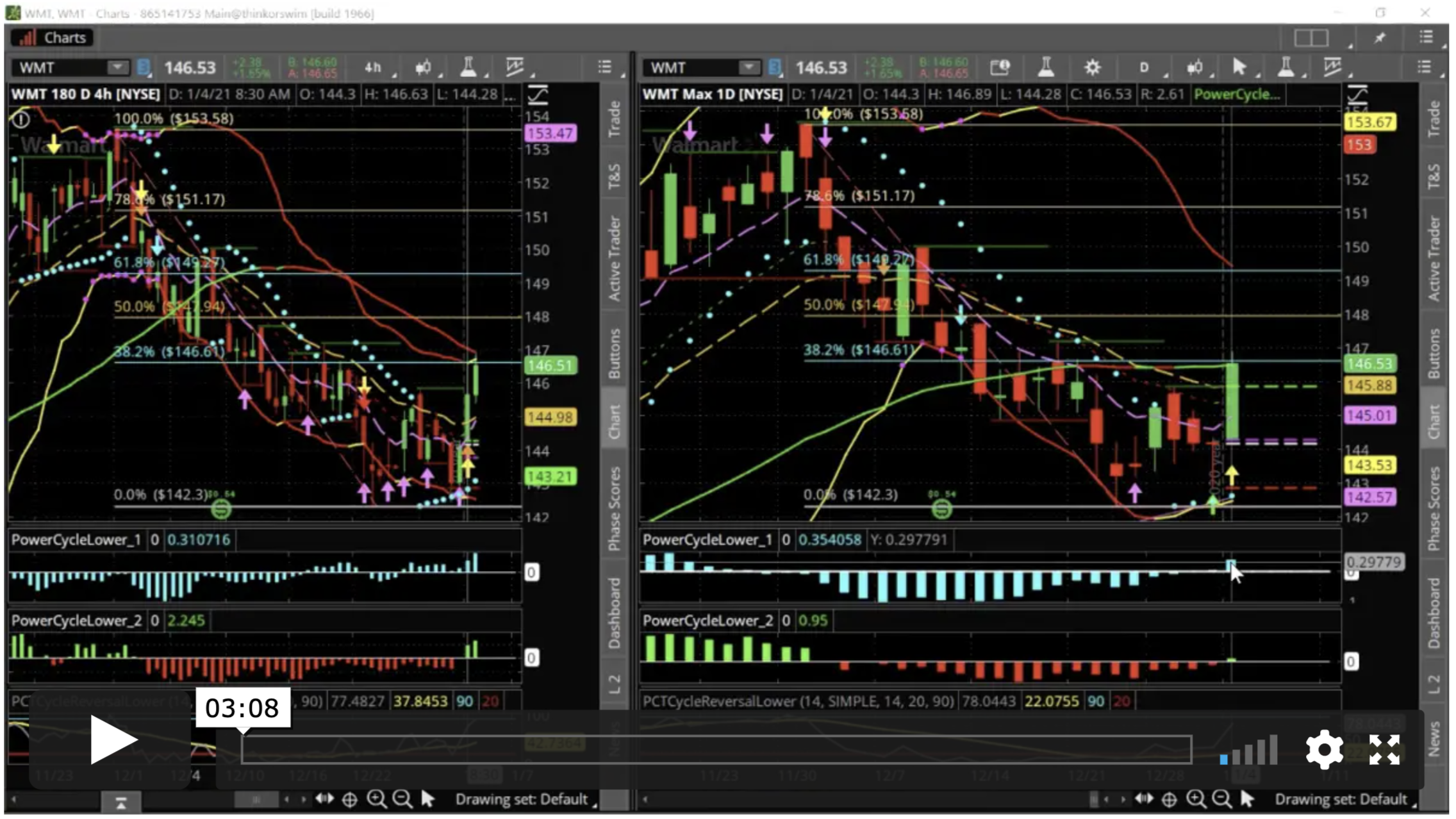Open the chart grid layout selector
The image size is (1456, 819).
[x=1311, y=38]
